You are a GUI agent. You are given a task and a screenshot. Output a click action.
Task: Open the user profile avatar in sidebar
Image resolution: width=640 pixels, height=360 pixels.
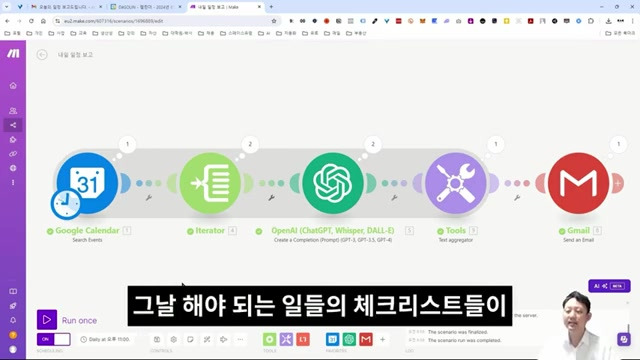tap(13, 349)
